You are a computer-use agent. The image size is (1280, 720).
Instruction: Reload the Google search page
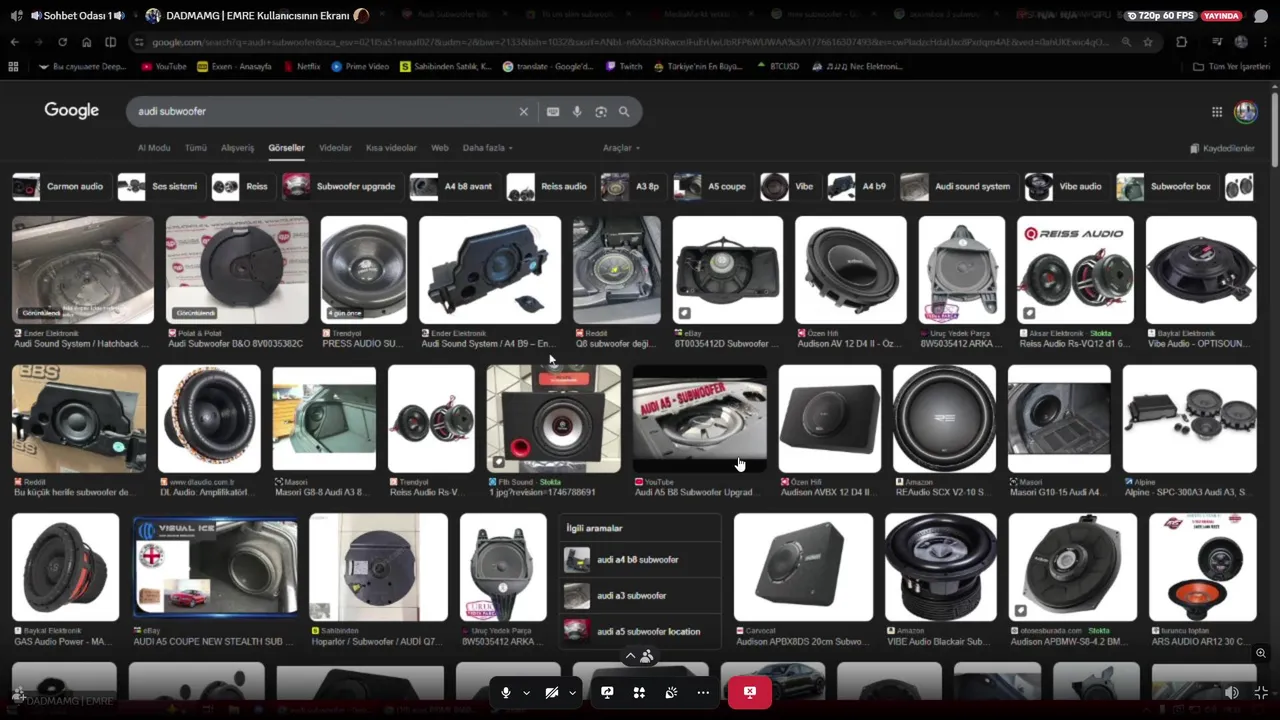(x=62, y=42)
